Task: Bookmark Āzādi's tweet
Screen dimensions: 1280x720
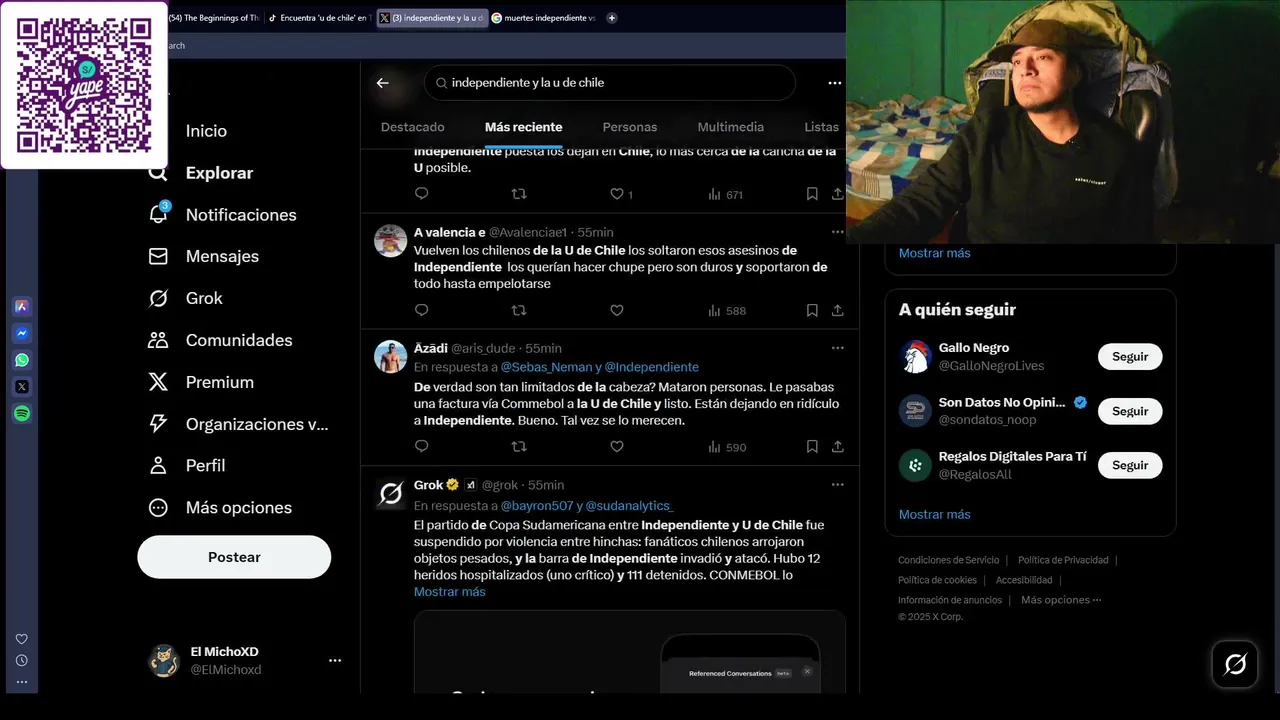Action: point(812,447)
